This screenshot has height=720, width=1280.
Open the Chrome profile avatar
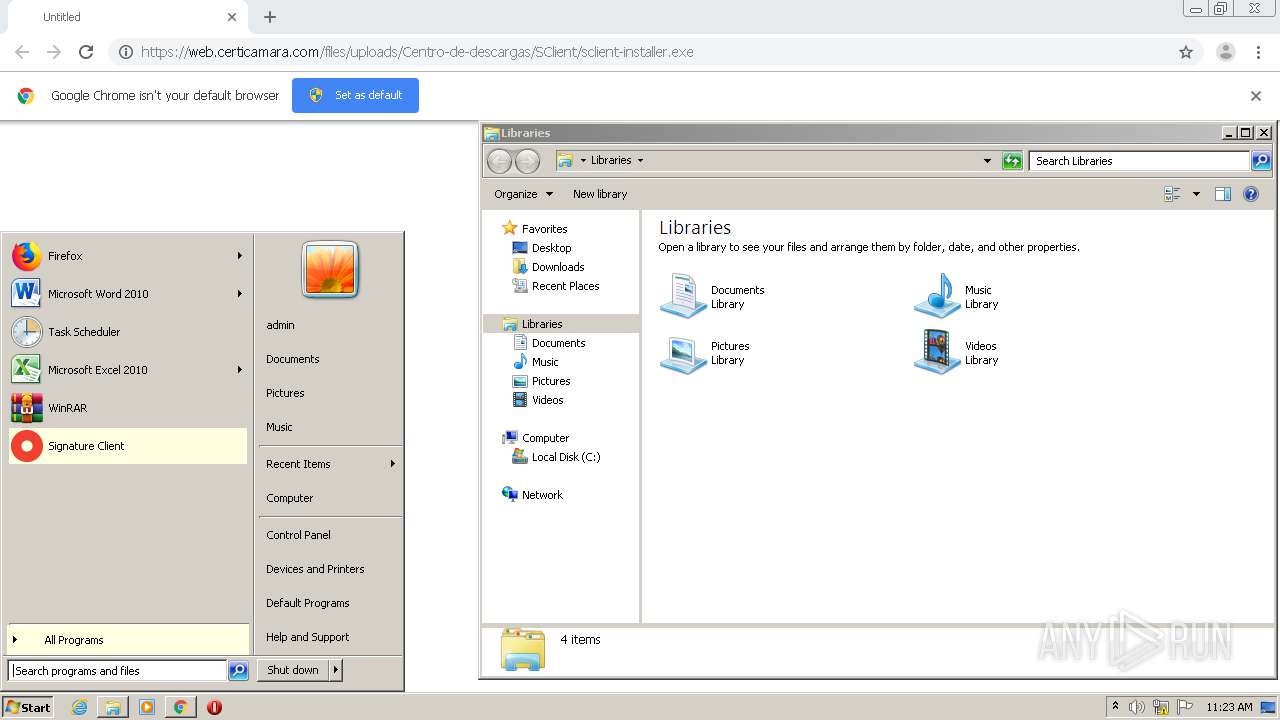tap(1226, 52)
